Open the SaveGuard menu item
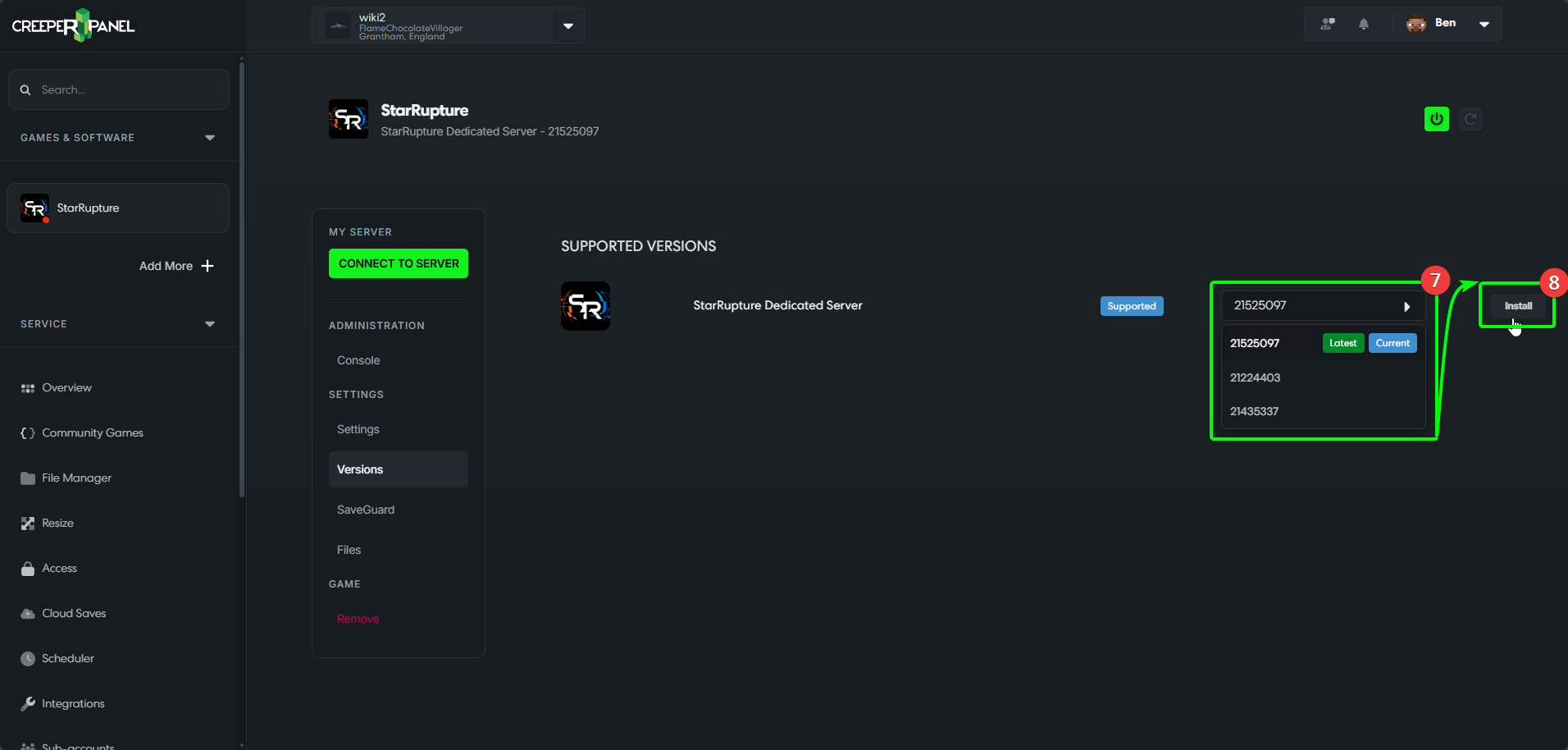 click(366, 510)
